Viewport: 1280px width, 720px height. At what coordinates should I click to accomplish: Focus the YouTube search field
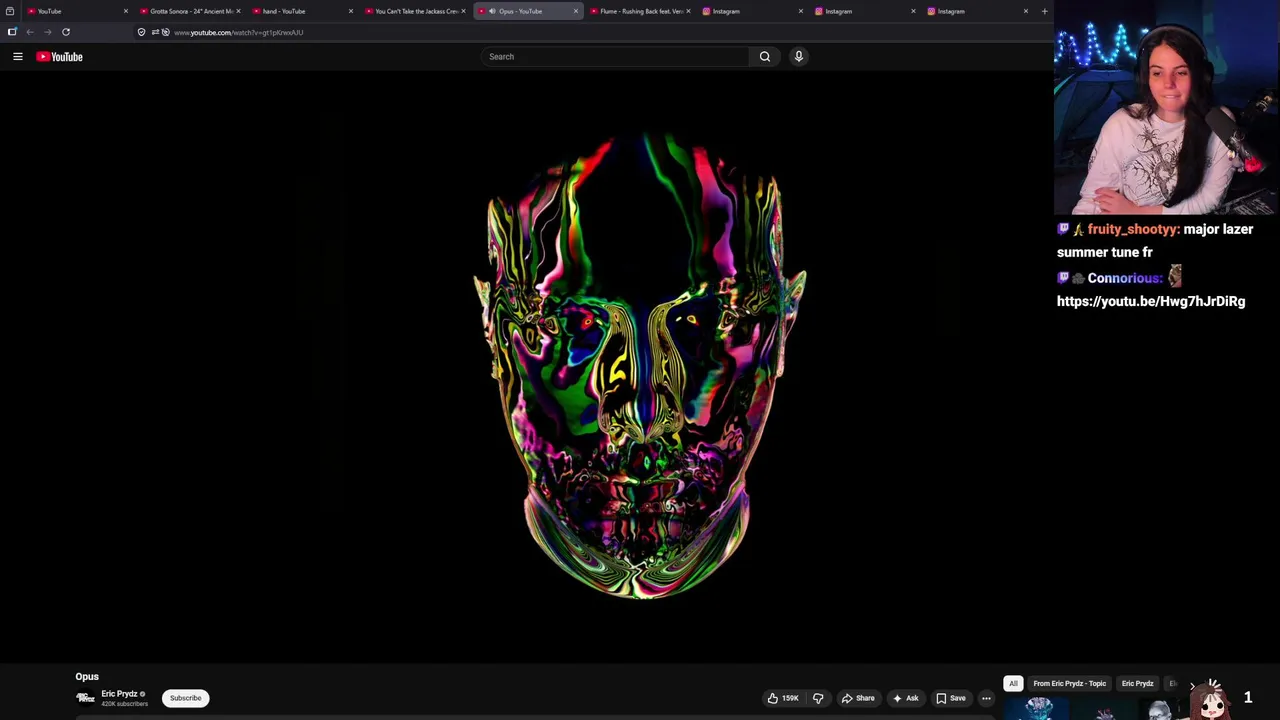coord(615,57)
